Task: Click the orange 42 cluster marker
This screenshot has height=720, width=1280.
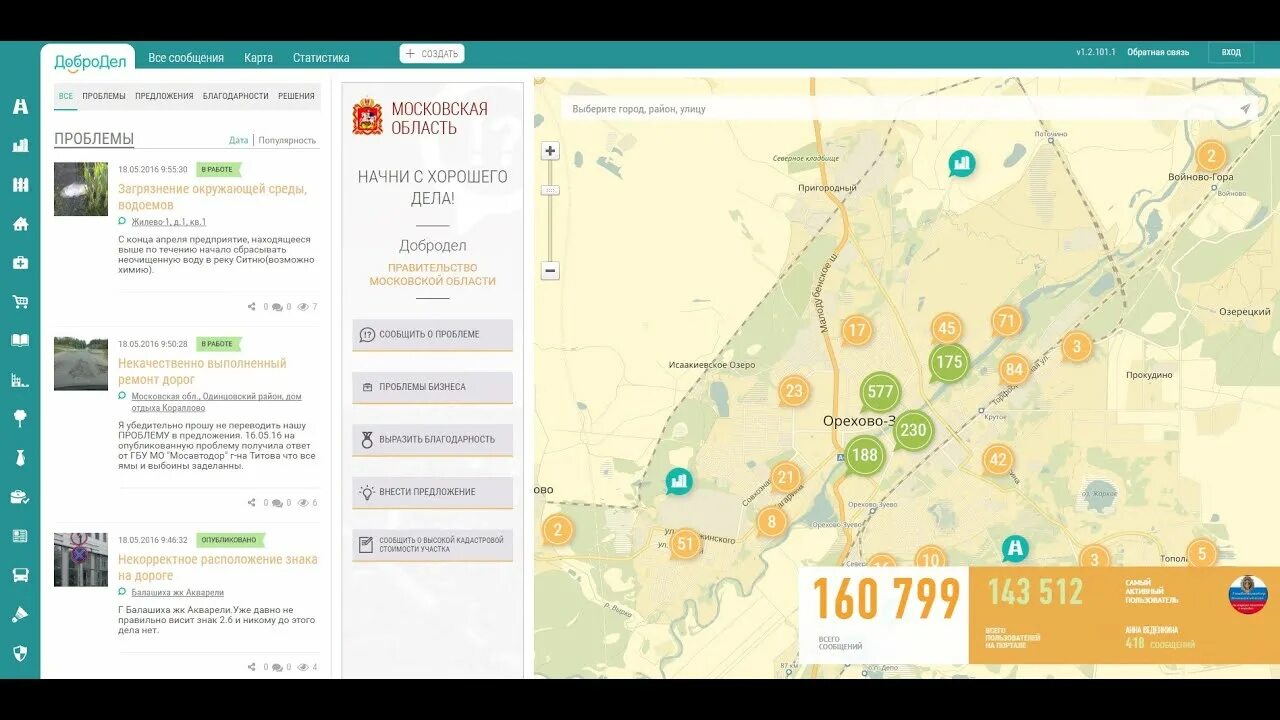Action: (x=998, y=459)
